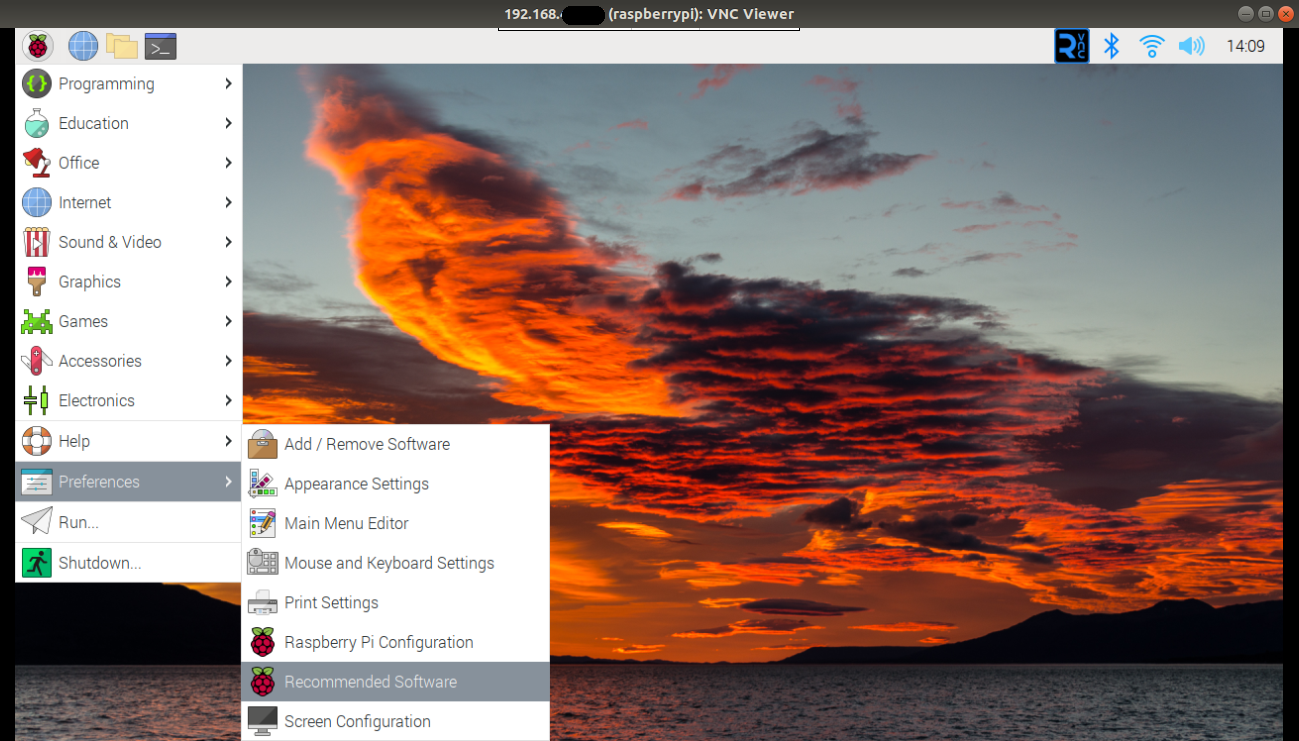Viewport: 1299px width, 741px height.
Task: Click the Print Settings printer icon
Action: coord(263,603)
